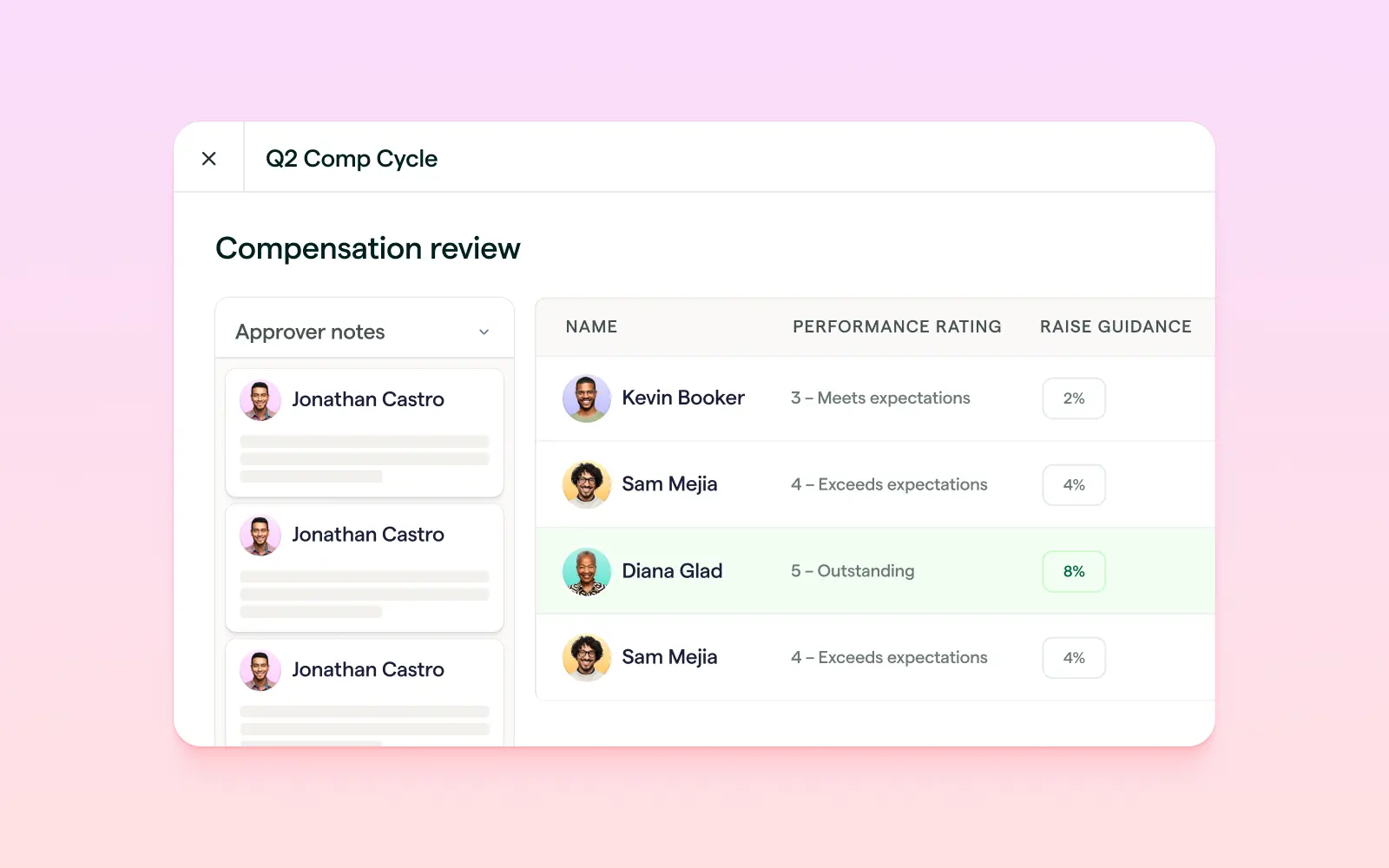Click the 8% raise guidance indicator

(1074, 571)
